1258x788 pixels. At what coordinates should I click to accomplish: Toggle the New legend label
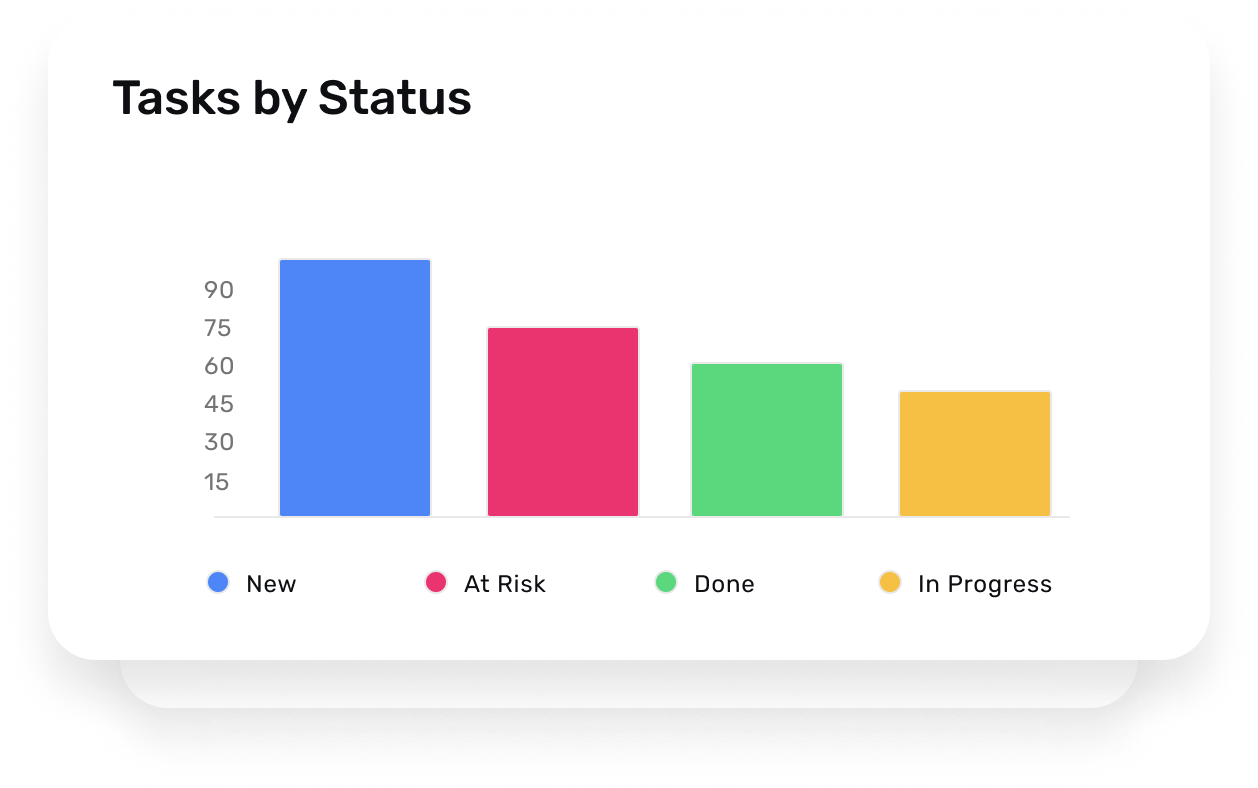coord(271,584)
